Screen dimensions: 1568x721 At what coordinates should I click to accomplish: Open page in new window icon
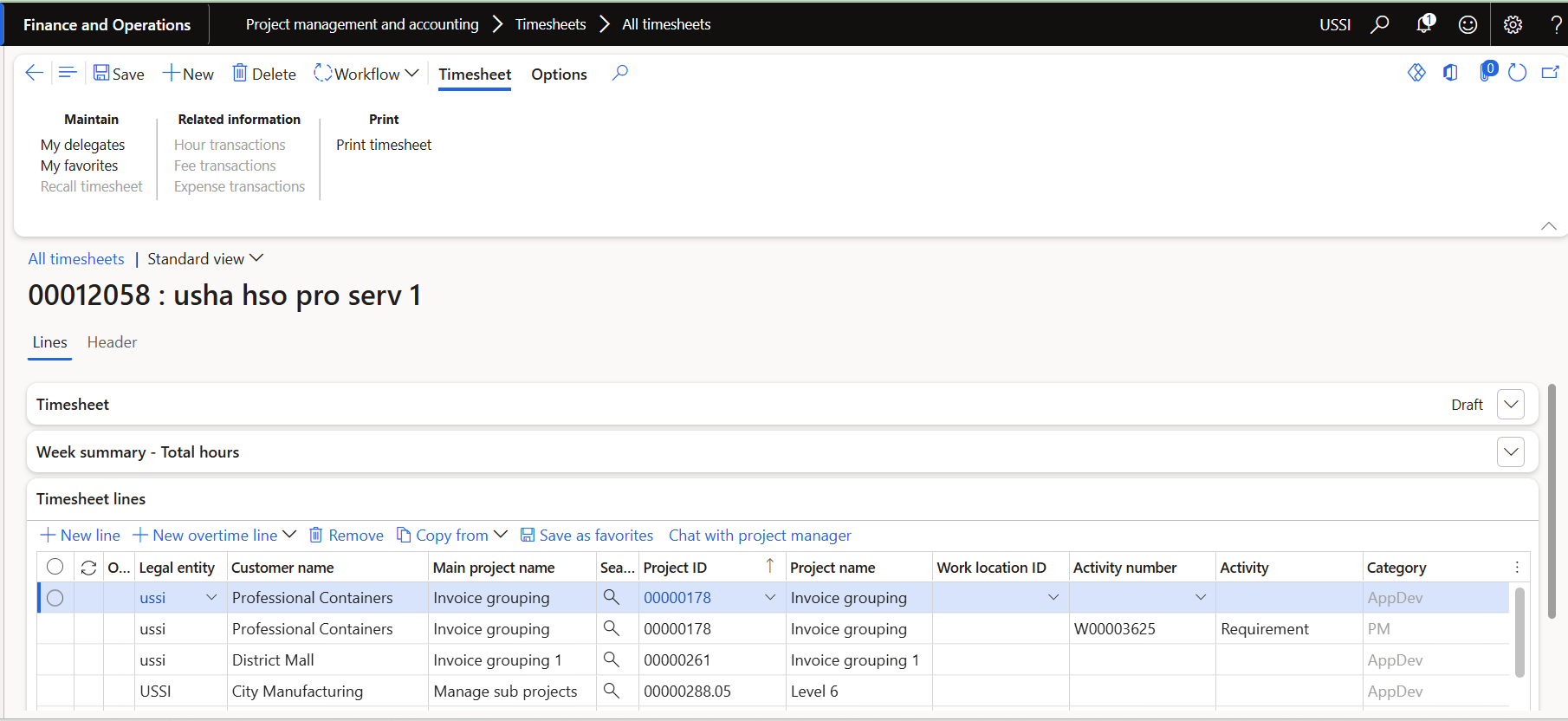coord(1550,74)
